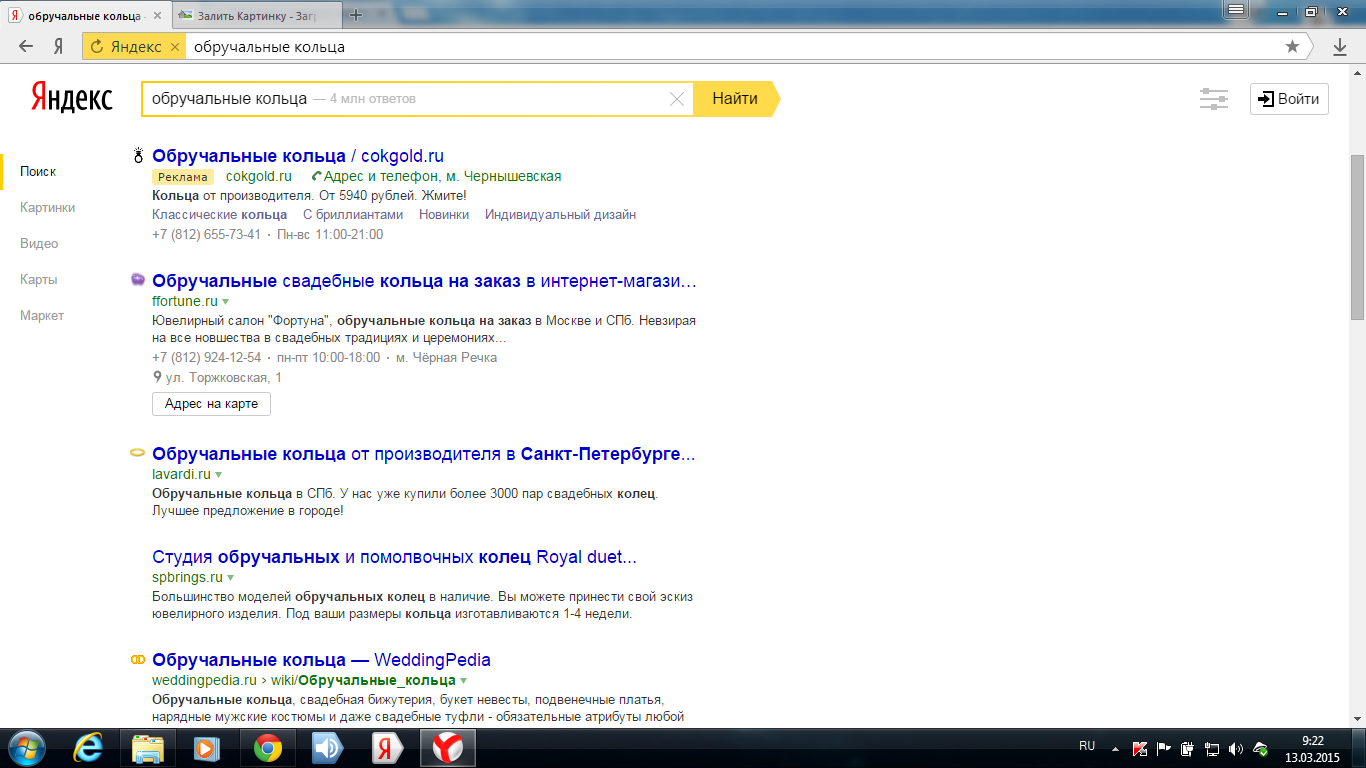The height and width of the screenshot is (768, 1366).
Task: Expand the dropdown arrow after weddingpedia.ru path
Action: pos(463,681)
